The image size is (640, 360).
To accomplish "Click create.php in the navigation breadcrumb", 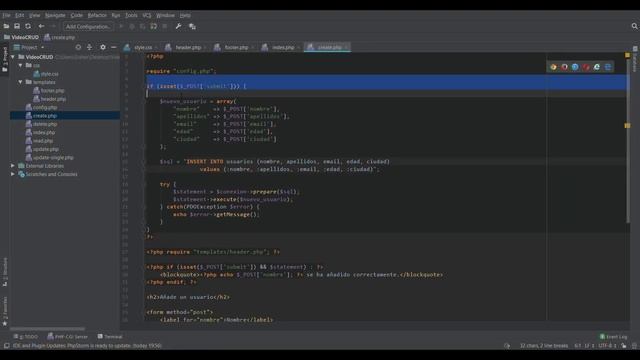I will (x=60, y=37).
